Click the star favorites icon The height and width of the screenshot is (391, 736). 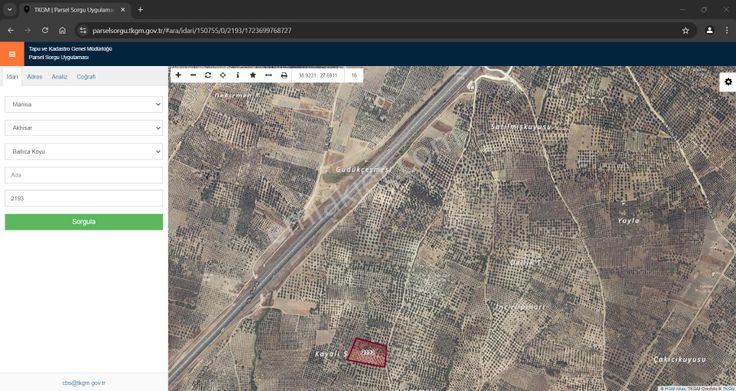pyautogui.click(x=253, y=75)
